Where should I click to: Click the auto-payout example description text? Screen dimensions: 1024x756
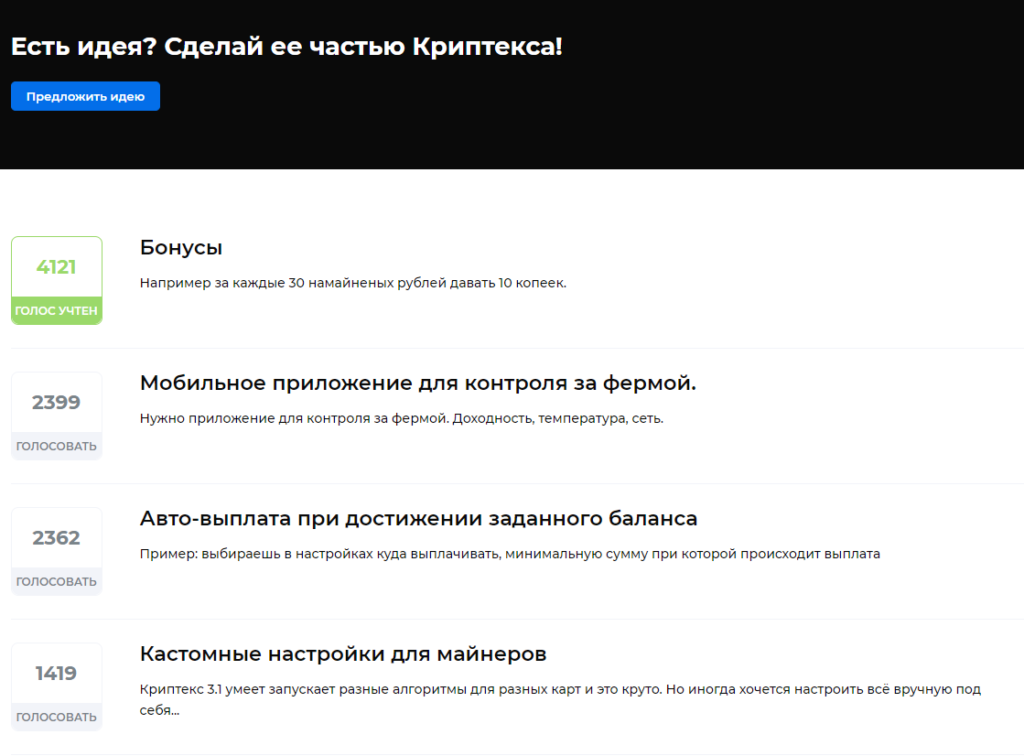click(x=509, y=553)
